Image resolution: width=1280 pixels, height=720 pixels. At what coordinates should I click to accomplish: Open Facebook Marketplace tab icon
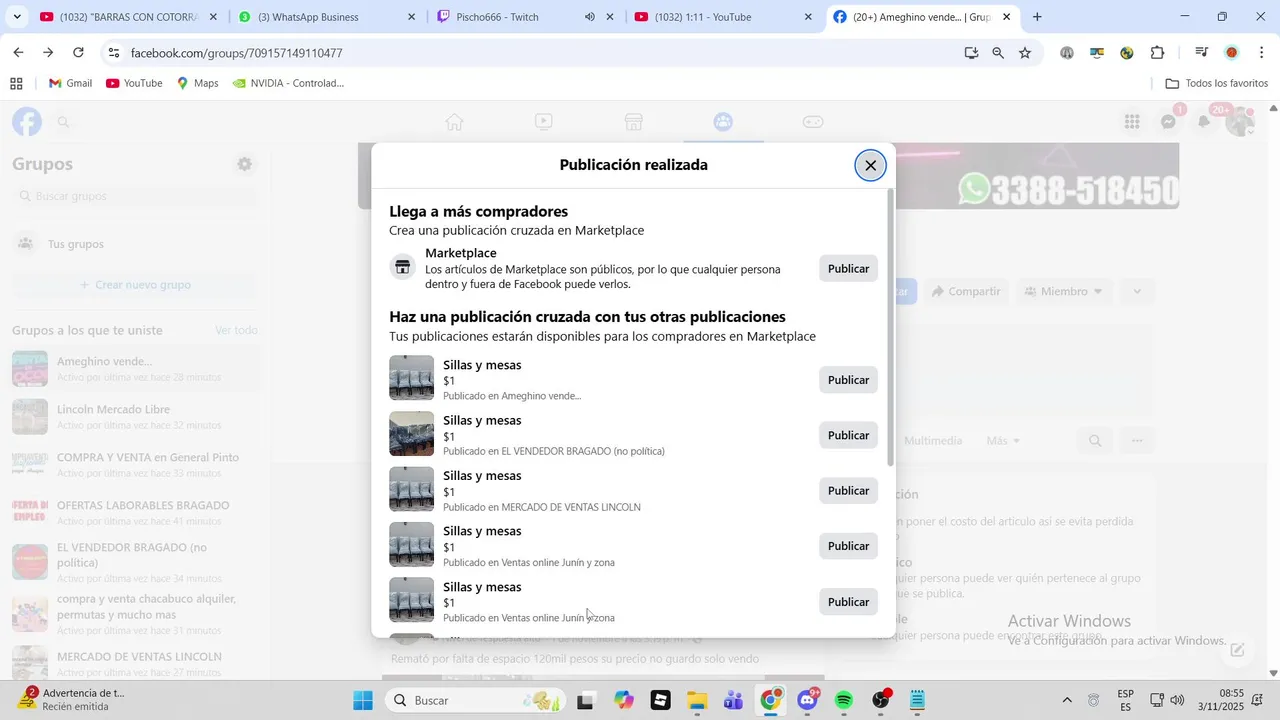(x=633, y=122)
